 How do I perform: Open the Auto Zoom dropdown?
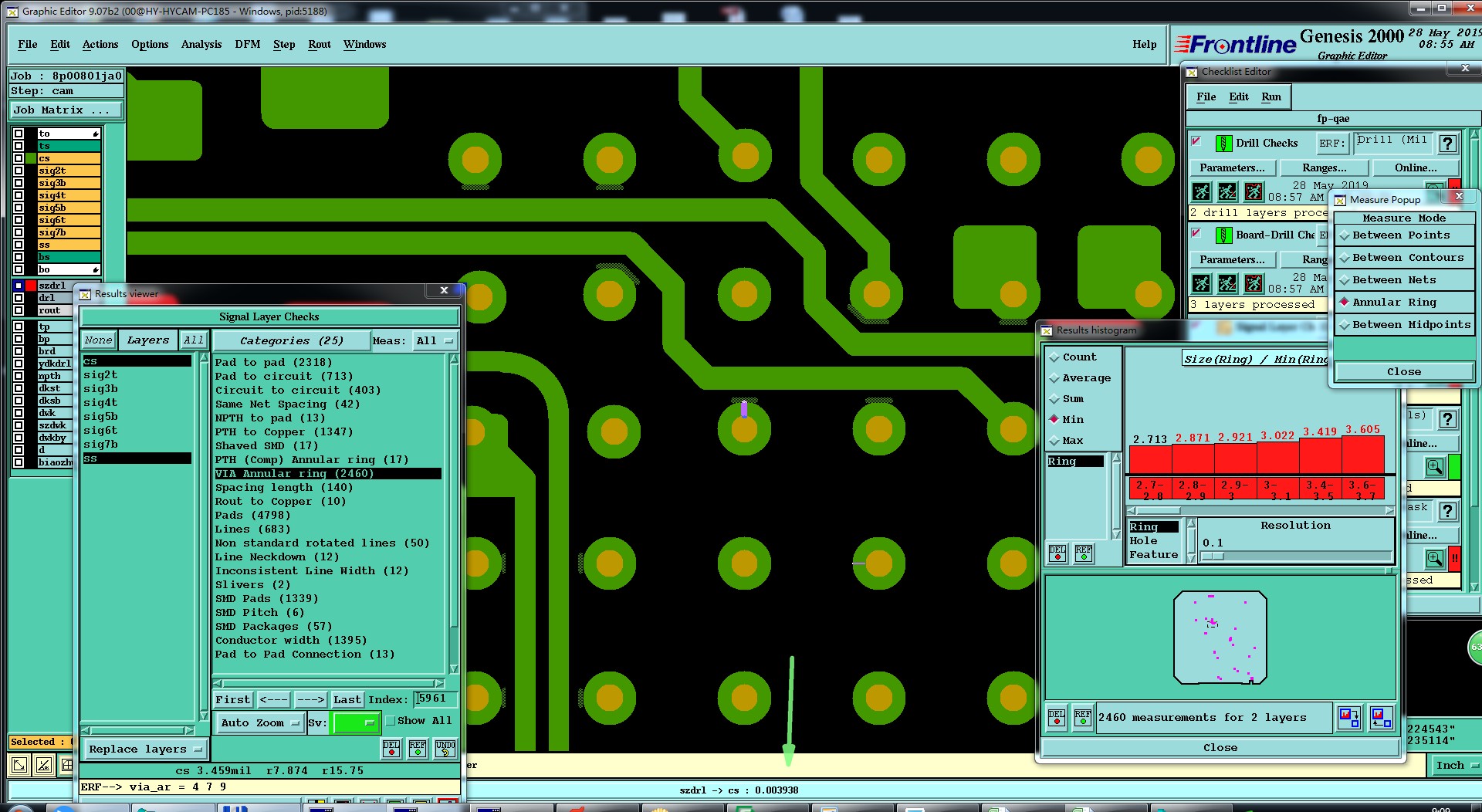259,723
